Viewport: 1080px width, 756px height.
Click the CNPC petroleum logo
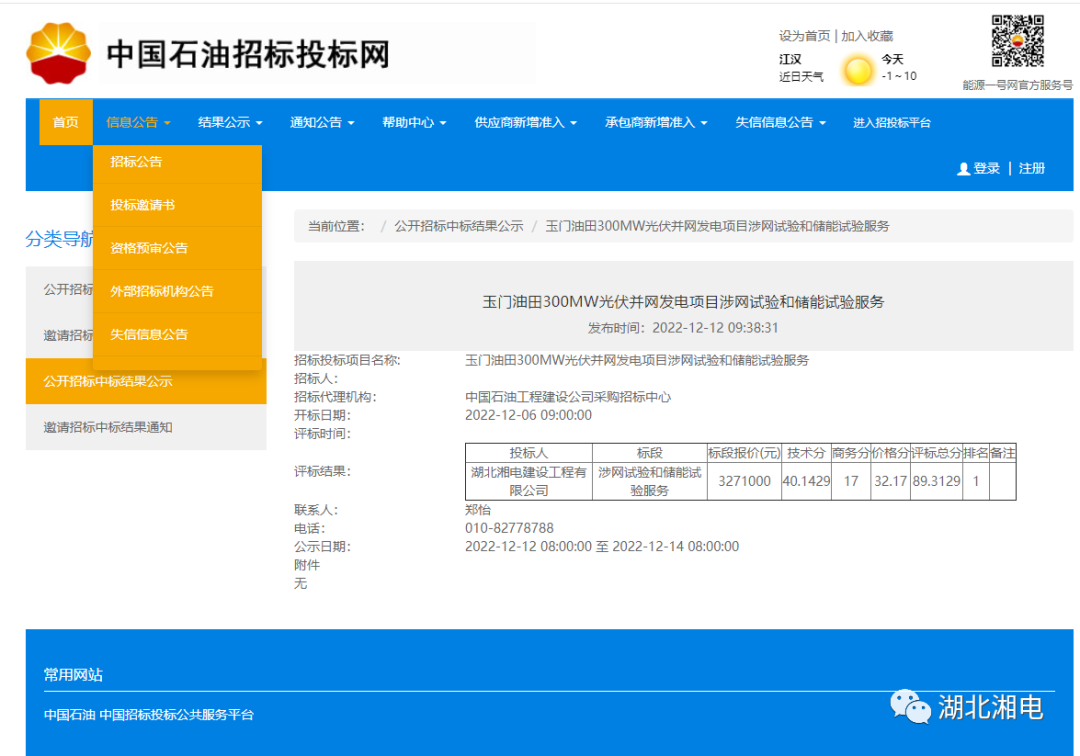(60, 48)
